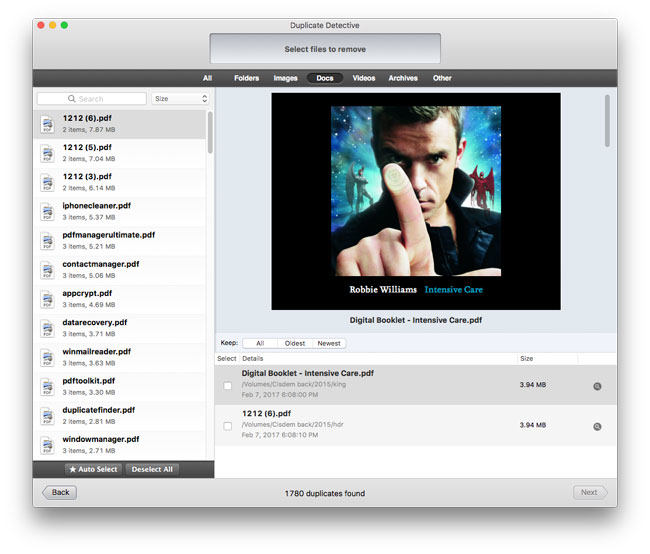Tick checkbox for Digital Booklet - Intensive Care.pdf
This screenshot has height=554, width=650.
pos(228,386)
